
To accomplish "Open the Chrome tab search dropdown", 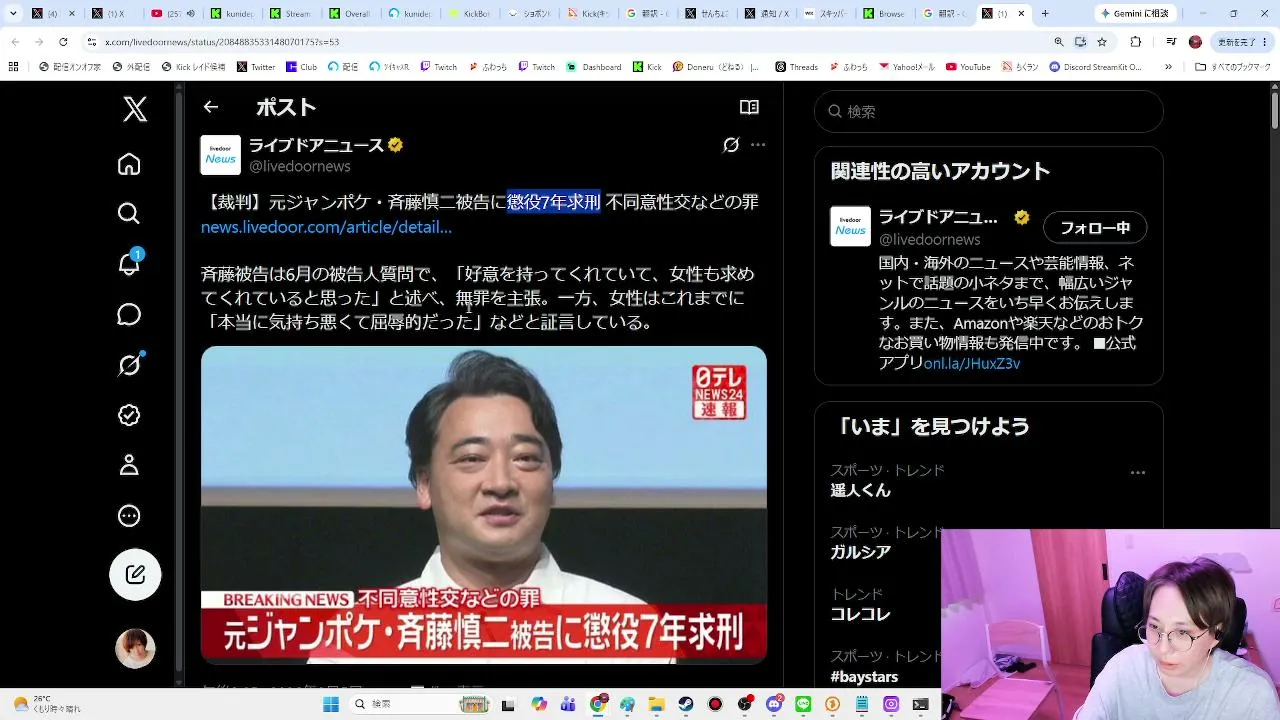I will tap(13, 14).
